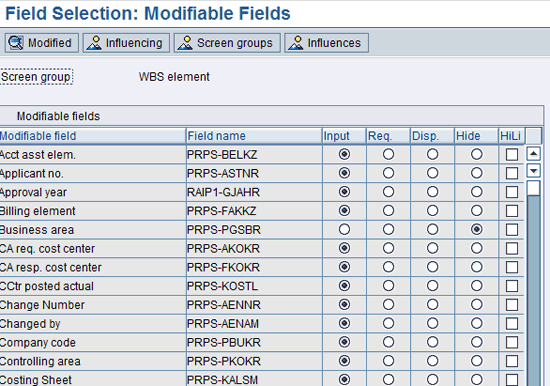
Task: Tick HiLi checkbox for Controlling area
Action: [x=512, y=361]
